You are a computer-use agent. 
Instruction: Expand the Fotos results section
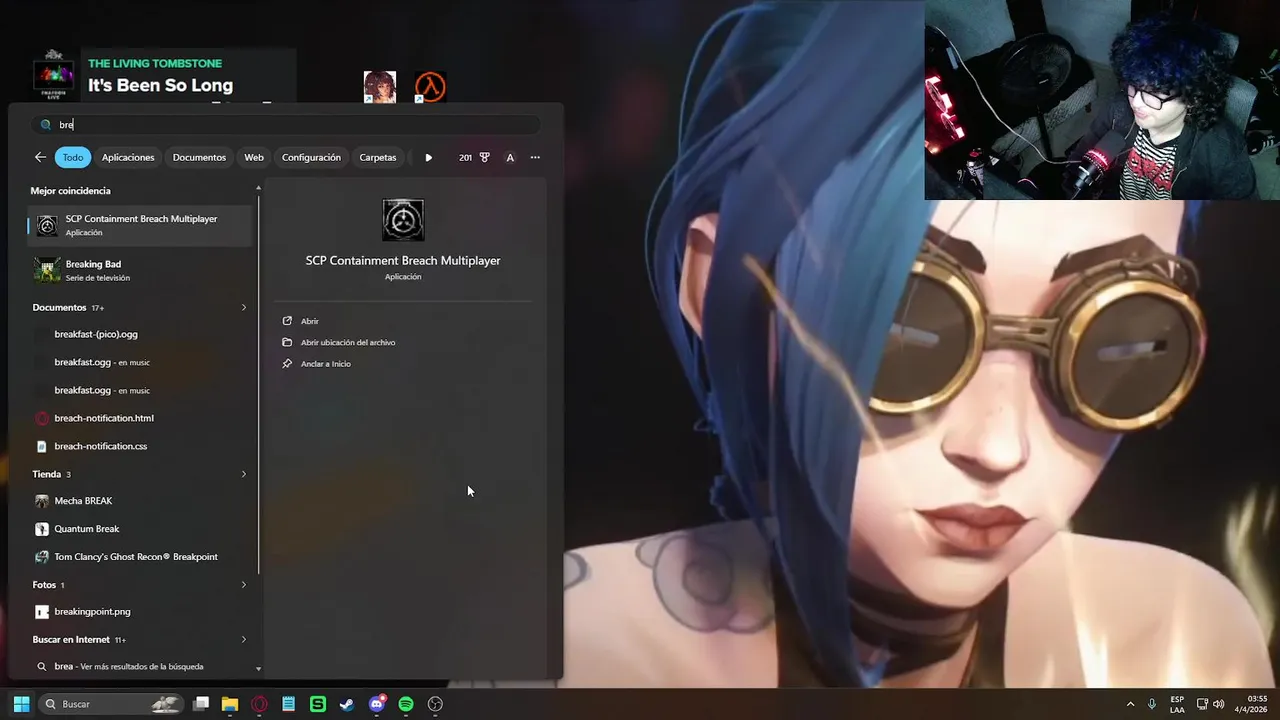(243, 584)
